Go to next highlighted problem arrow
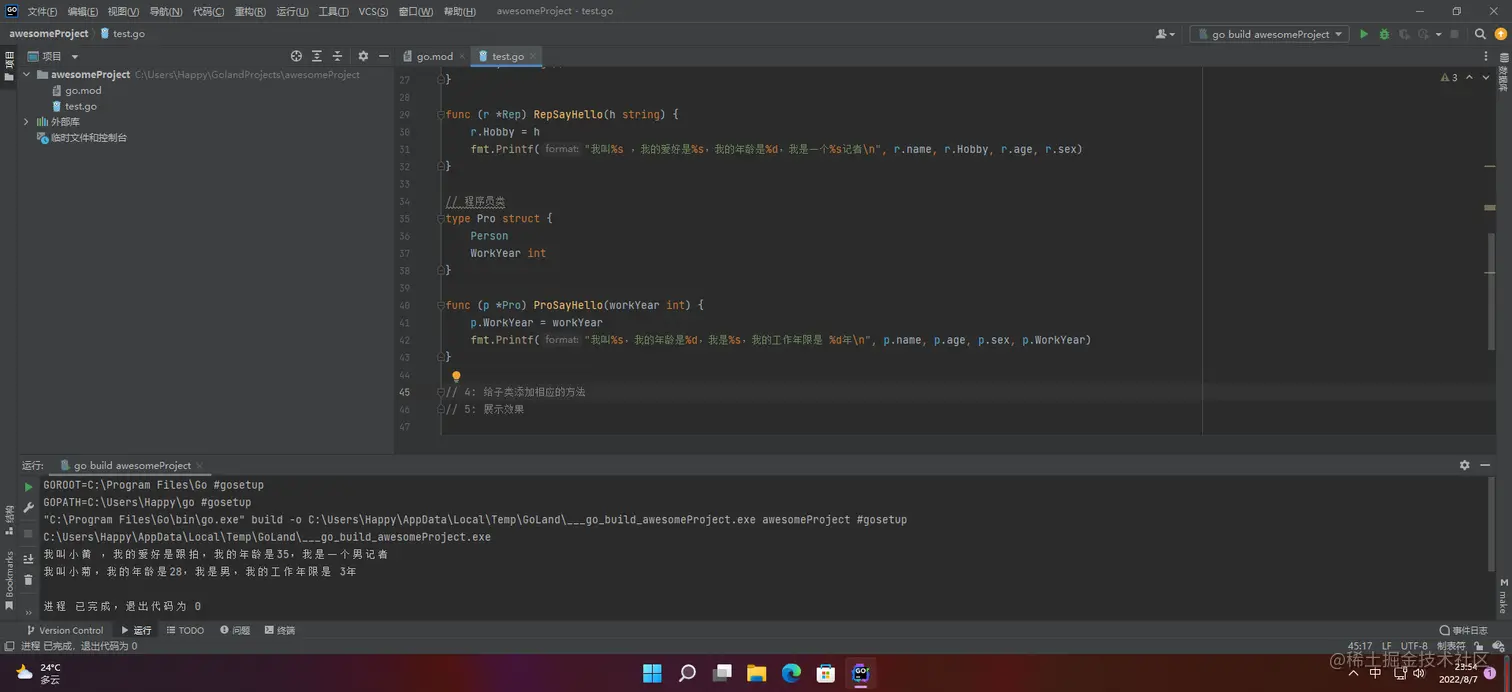 [x=1486, y=77]
